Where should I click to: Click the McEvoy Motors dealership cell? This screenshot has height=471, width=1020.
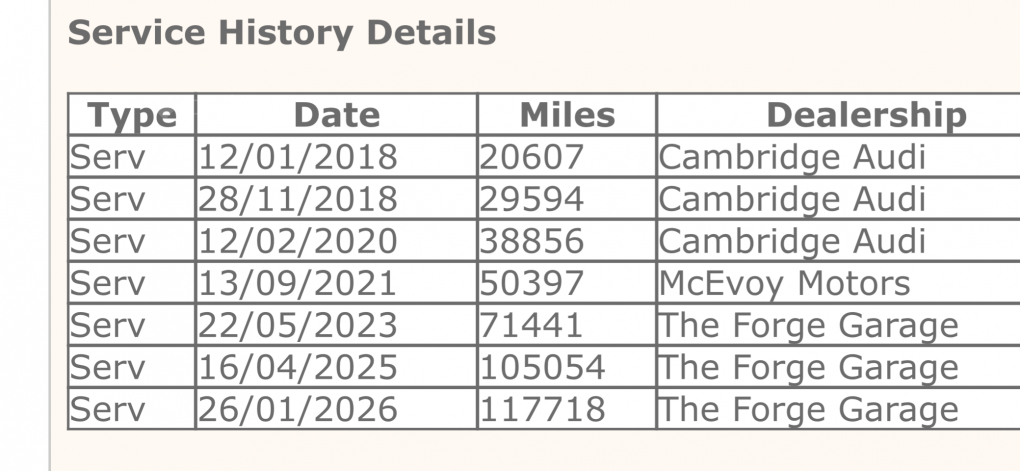click(x=784, y=283)
